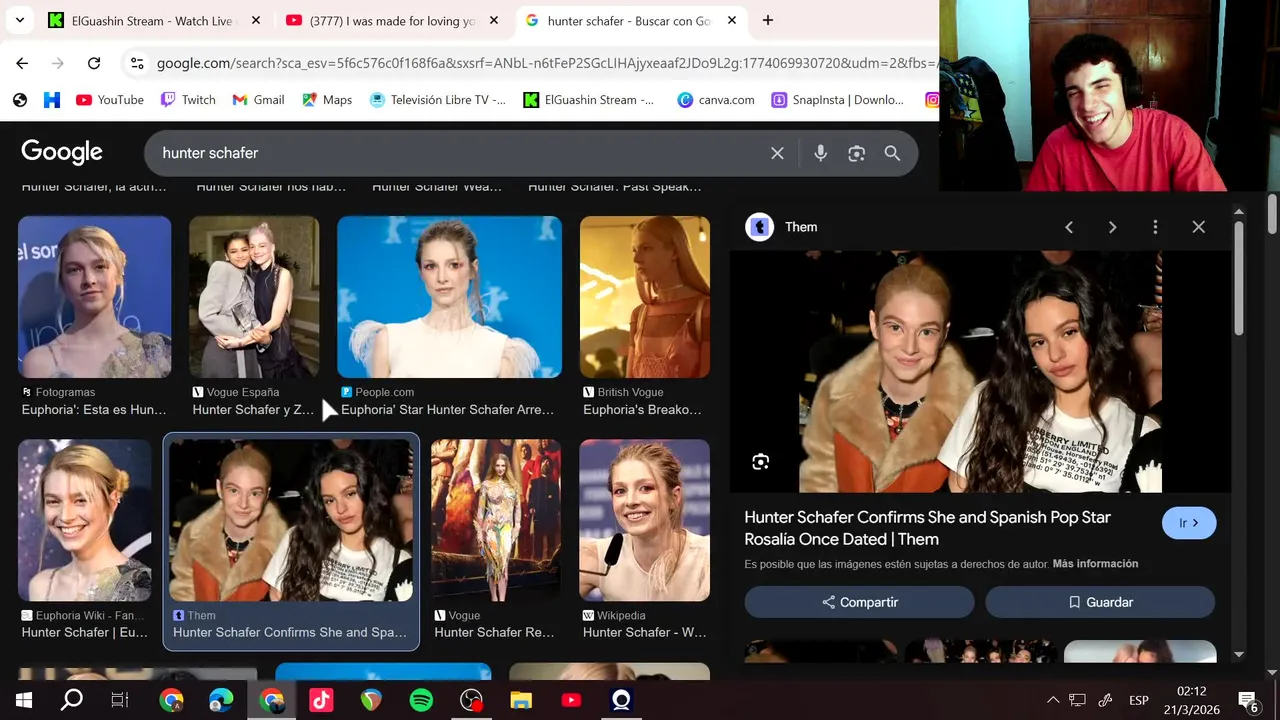Start voice search with microphone icon
1280x720 pixels.
(x=820, y=153)
